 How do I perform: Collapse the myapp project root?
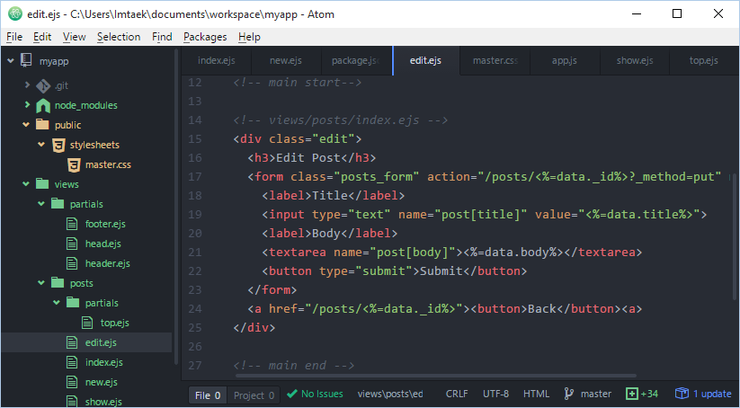coord(10,61)
